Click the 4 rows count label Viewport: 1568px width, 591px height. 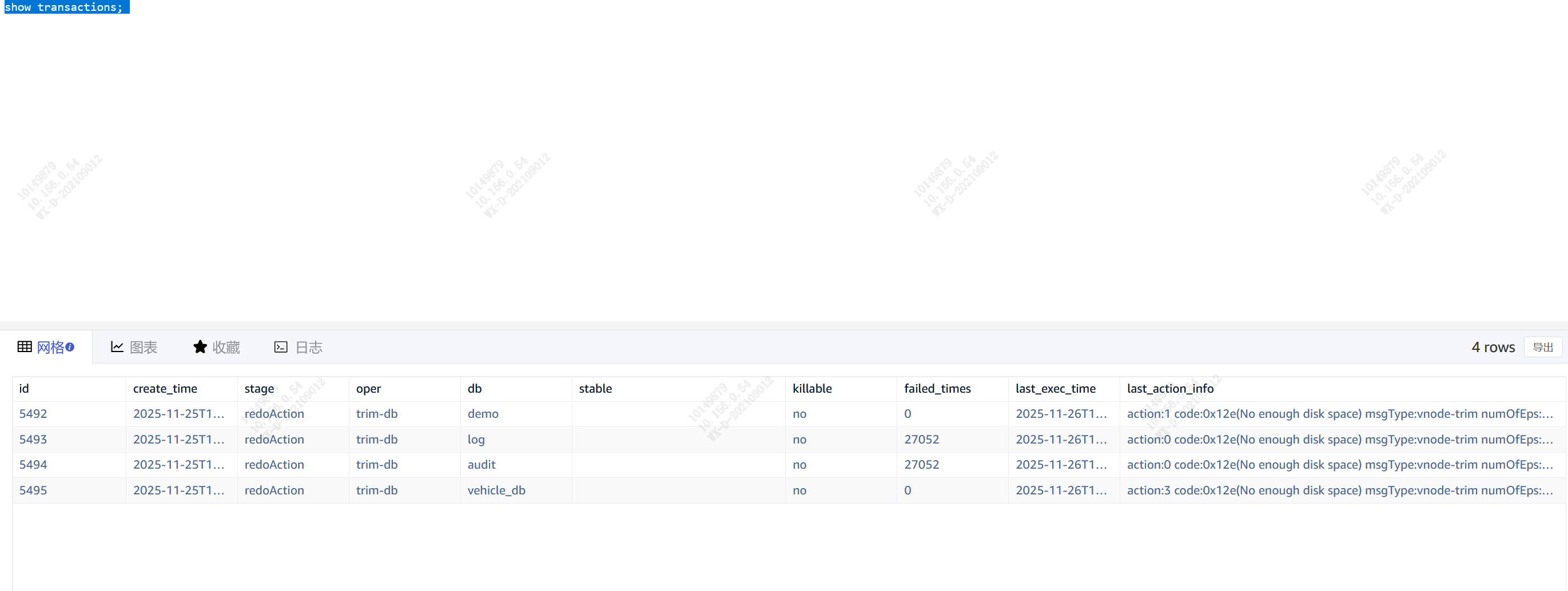point(1493,348)
